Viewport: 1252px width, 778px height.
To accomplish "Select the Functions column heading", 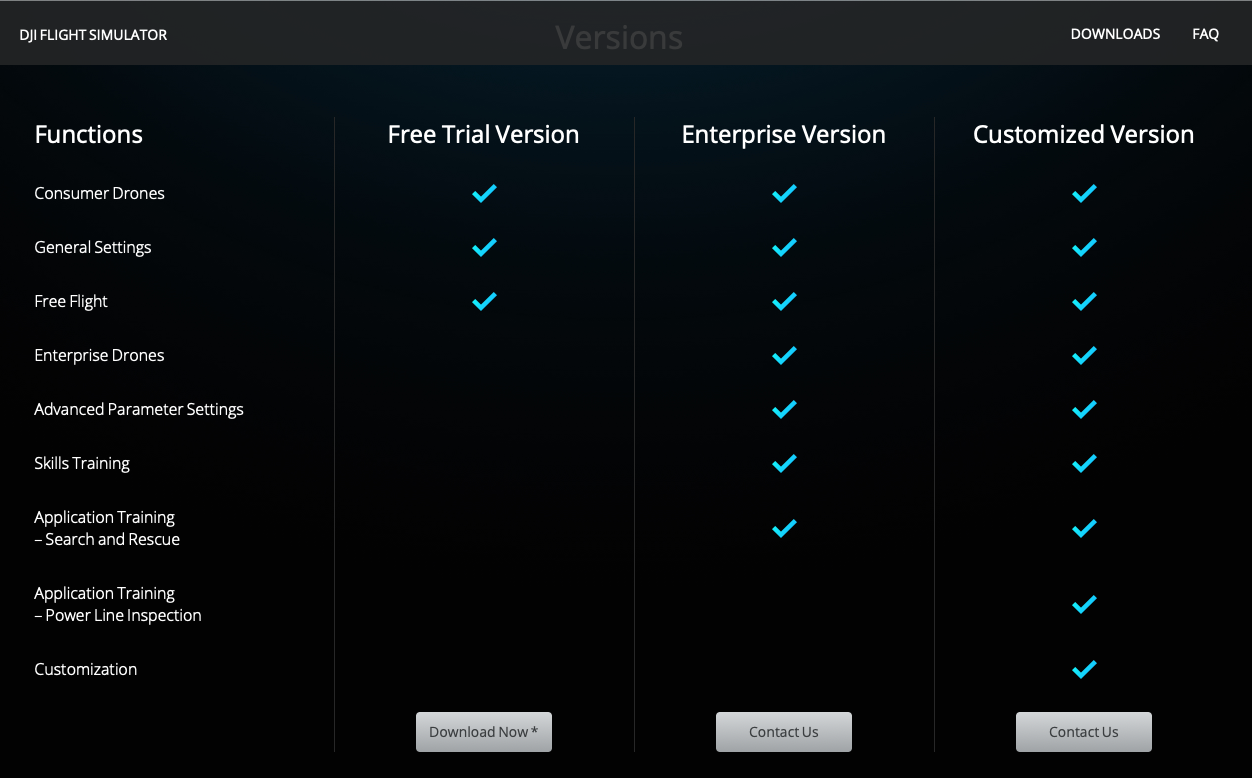I will 89,134.
